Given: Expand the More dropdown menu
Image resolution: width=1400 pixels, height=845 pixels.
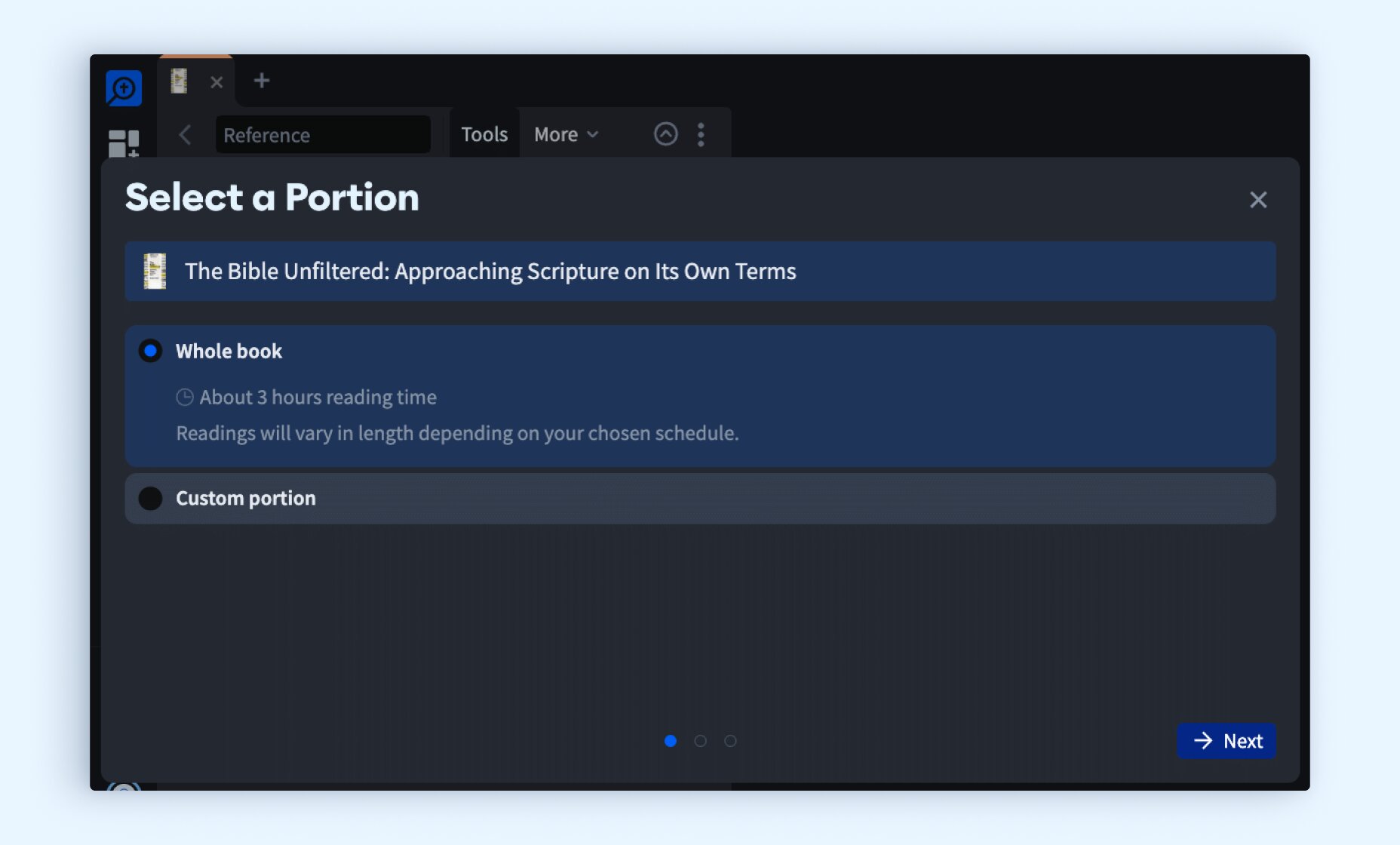Looking at the screenshot, I should pos(566,134).
